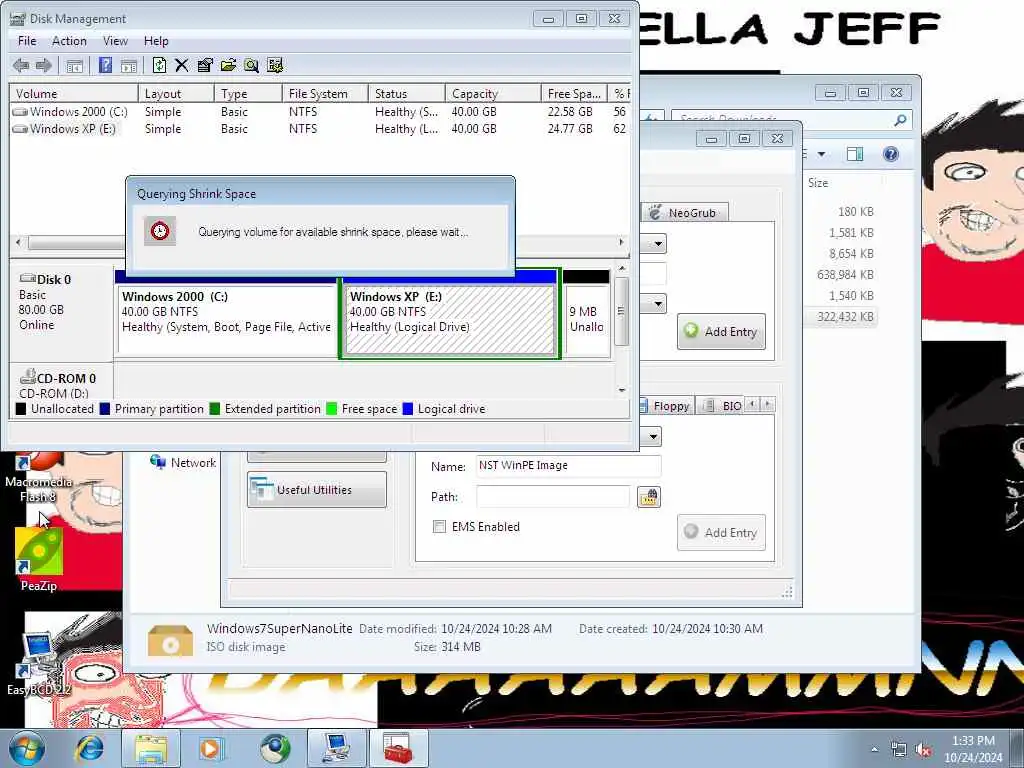1024x768 pixels.
Task: Sort by the Volume column header
Action: coord(73,93)
